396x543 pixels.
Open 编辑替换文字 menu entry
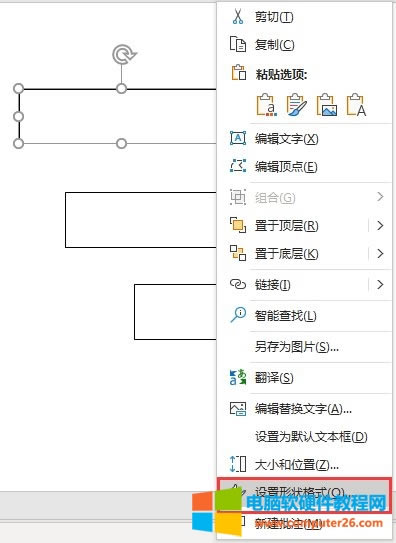(305, 409)
